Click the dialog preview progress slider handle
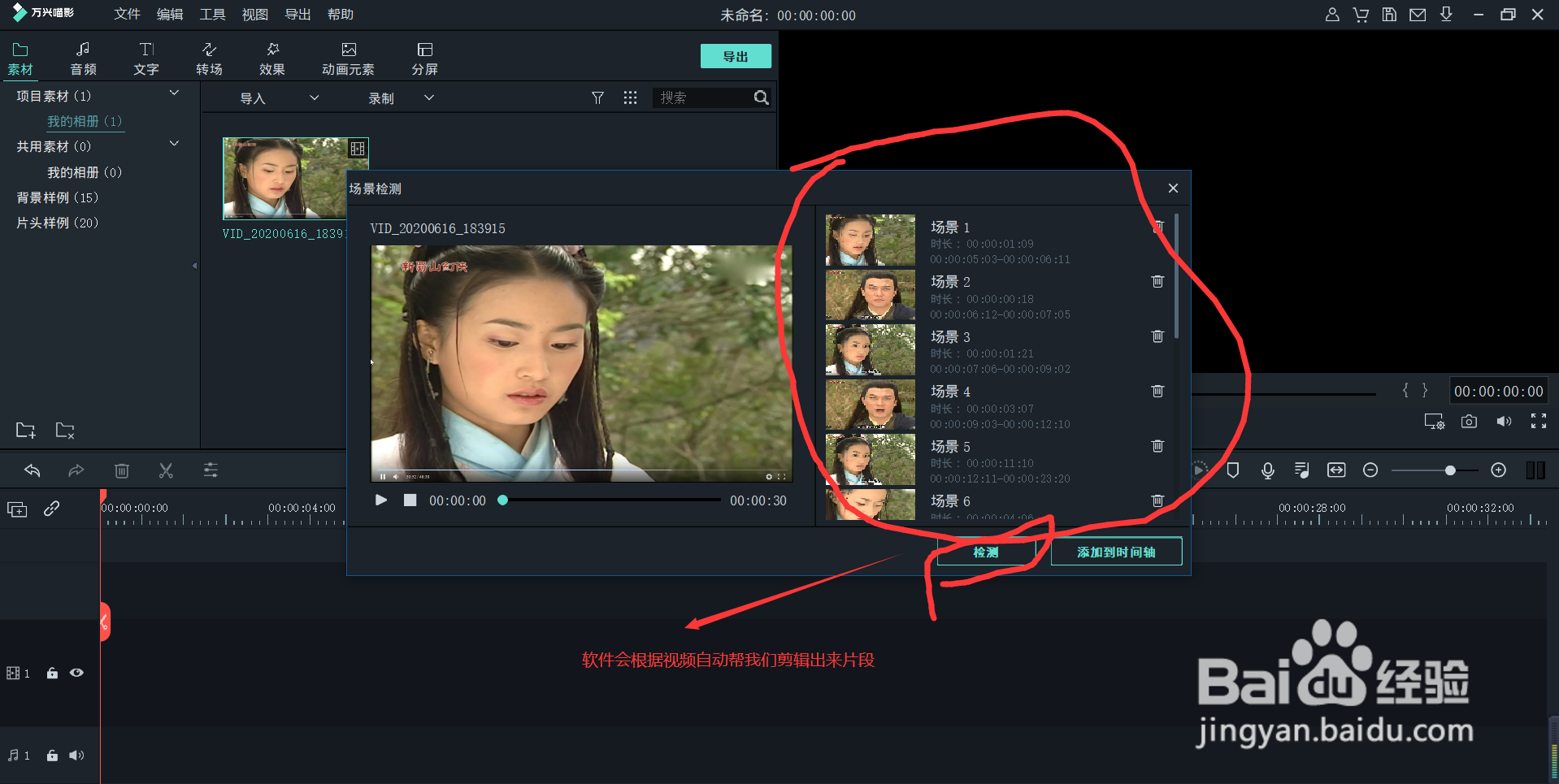The height and width of the screenshot is (784, 1559). (x=503, y=500)
